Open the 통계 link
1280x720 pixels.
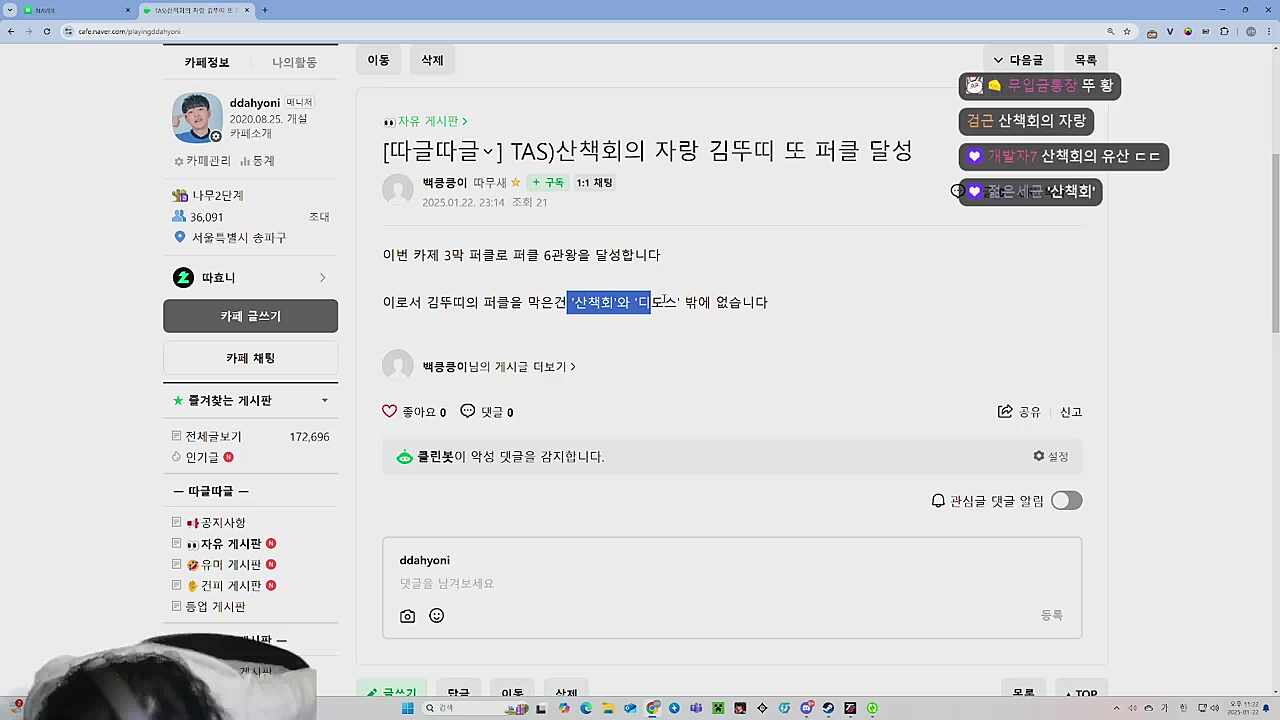[x=257, y=161]
